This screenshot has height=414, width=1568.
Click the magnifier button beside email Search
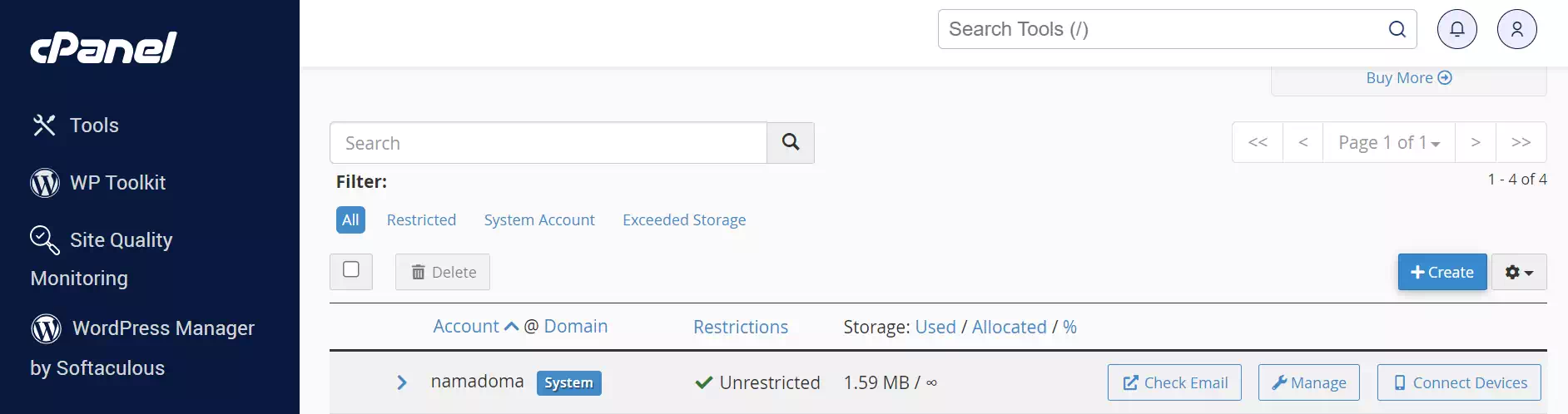(791, 143)
